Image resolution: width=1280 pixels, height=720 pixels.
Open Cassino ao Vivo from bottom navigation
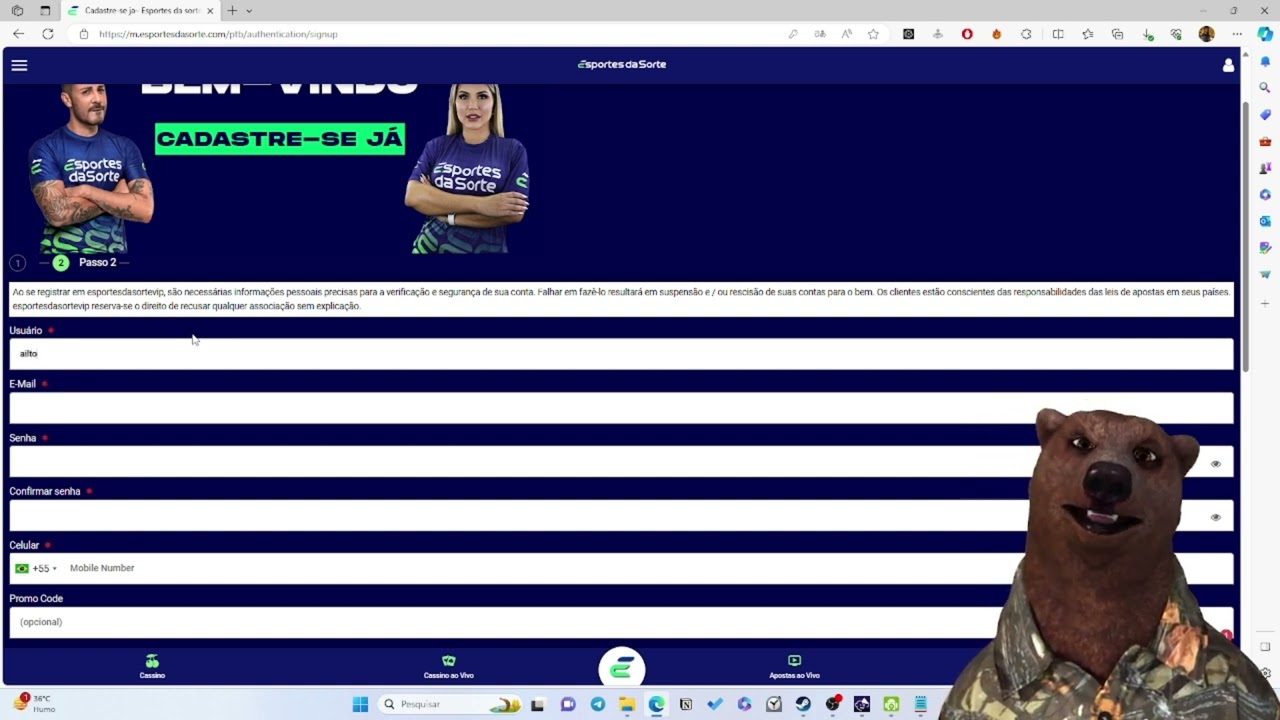[x=448, y=667]
